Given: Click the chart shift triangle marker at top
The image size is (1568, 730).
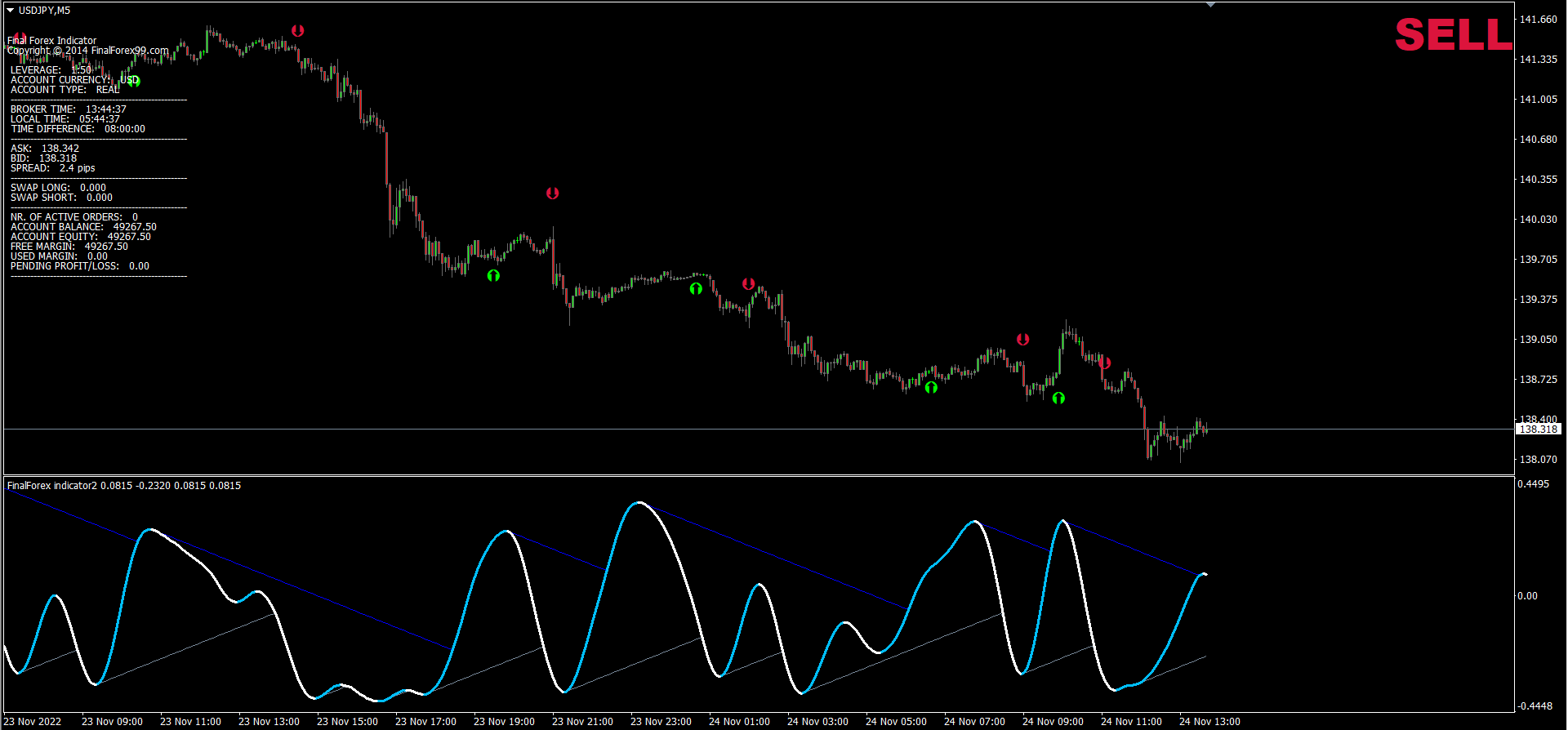Looking at the screenshot, I should 1210,5.
